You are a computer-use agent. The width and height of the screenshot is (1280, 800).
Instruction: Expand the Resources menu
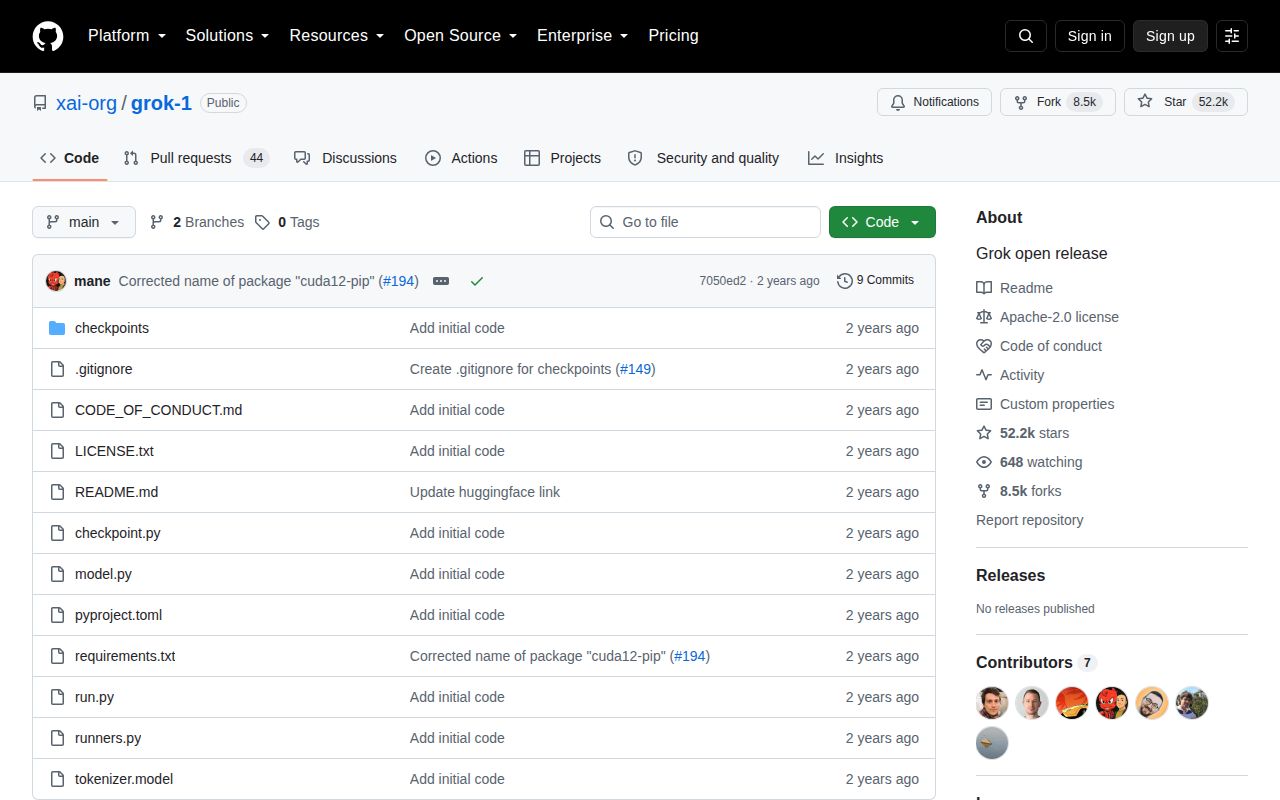tap(337, 36)
